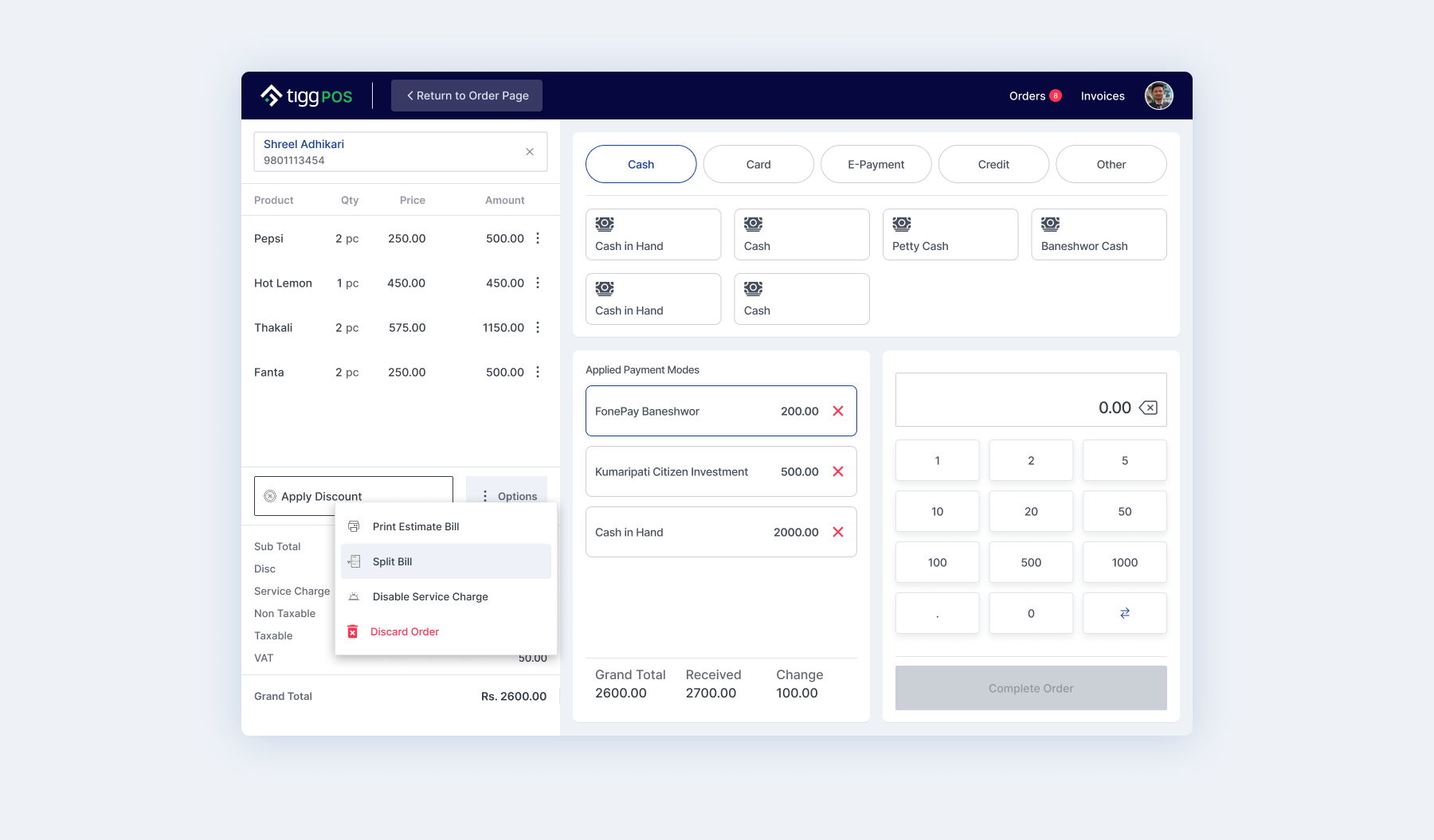Tap the 1000 keypad button
The image size is (1434, 840).
pos(1125,562)
